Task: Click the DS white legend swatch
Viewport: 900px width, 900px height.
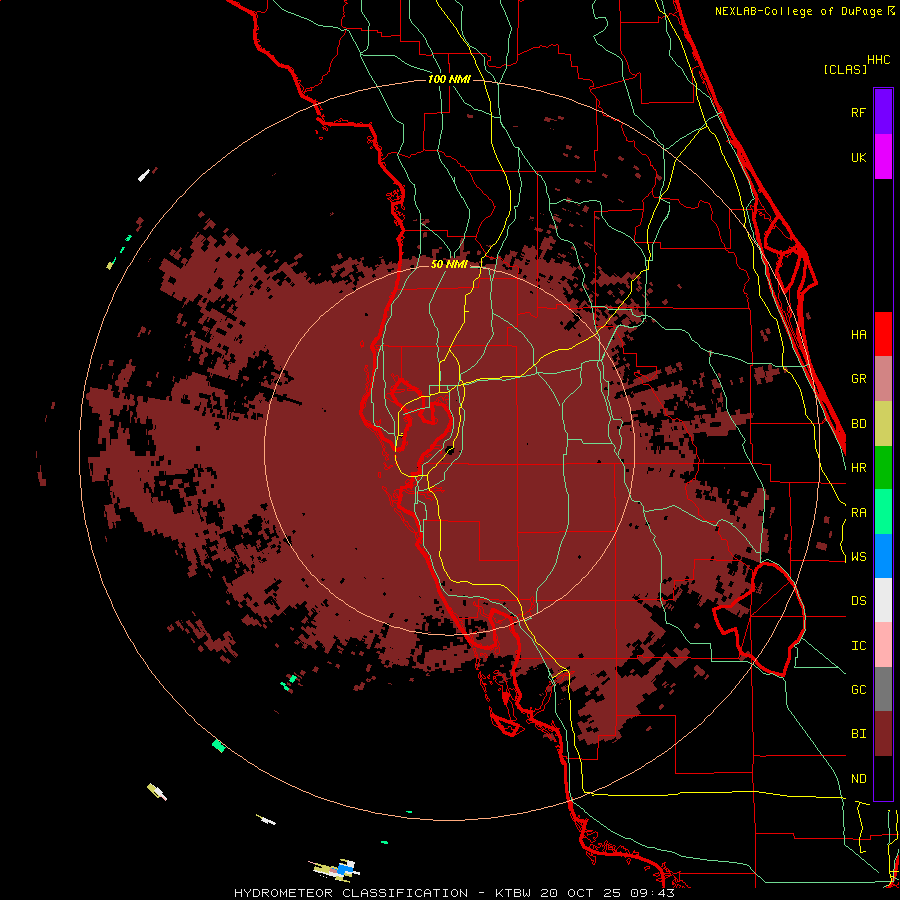Action: point(883,600)
